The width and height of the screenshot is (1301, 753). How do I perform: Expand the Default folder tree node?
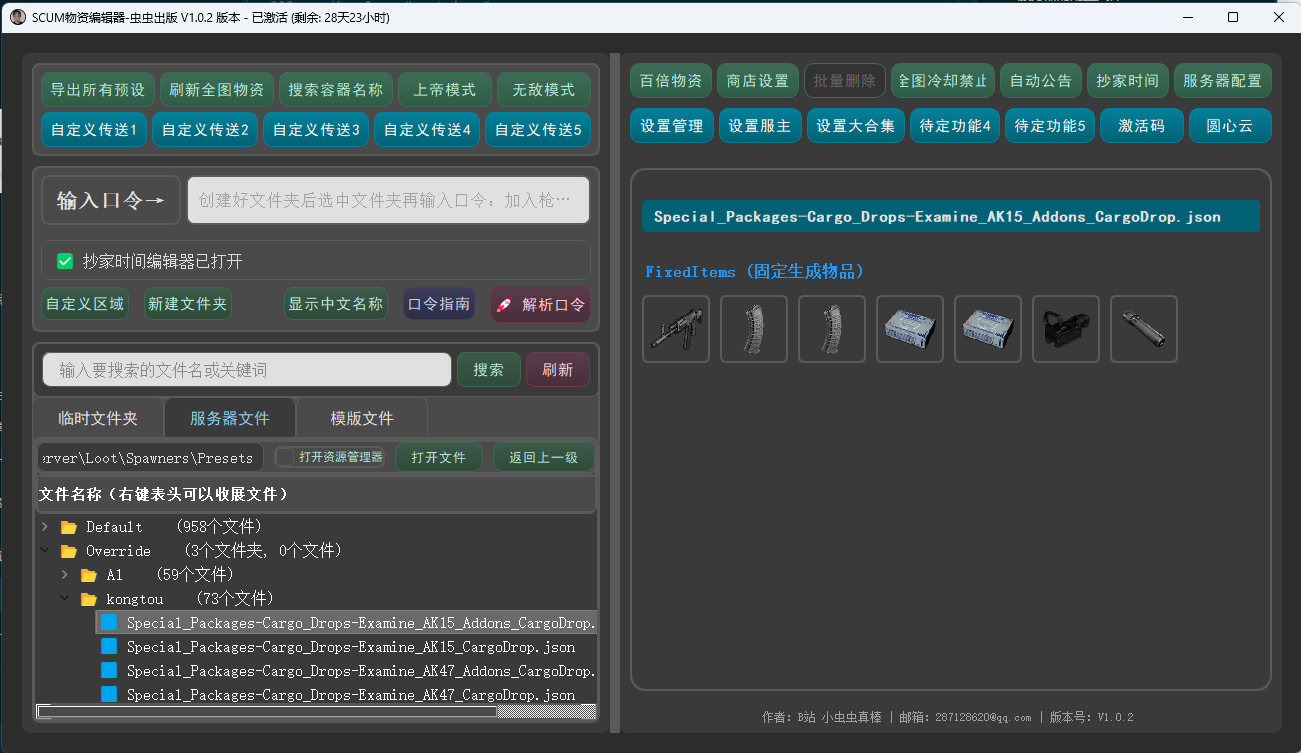44,527
